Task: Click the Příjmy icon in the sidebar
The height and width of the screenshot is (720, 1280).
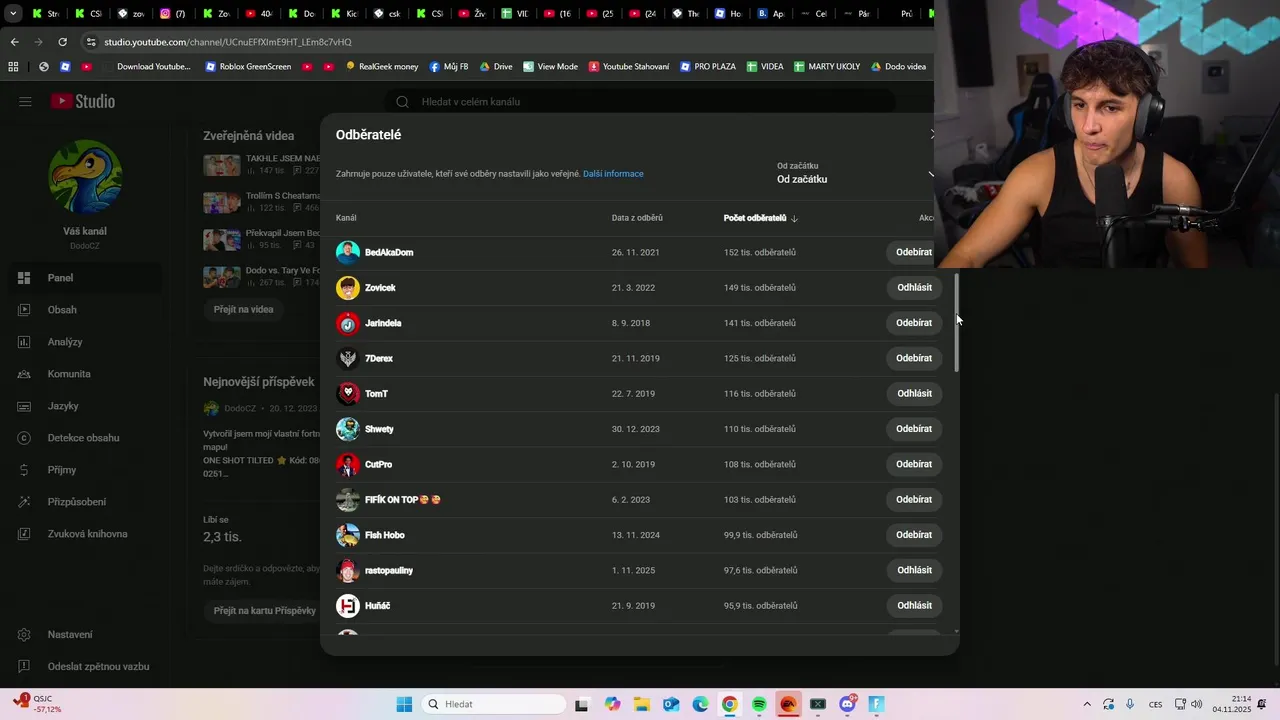Action: pyautogui.click(x=25, y=470)
